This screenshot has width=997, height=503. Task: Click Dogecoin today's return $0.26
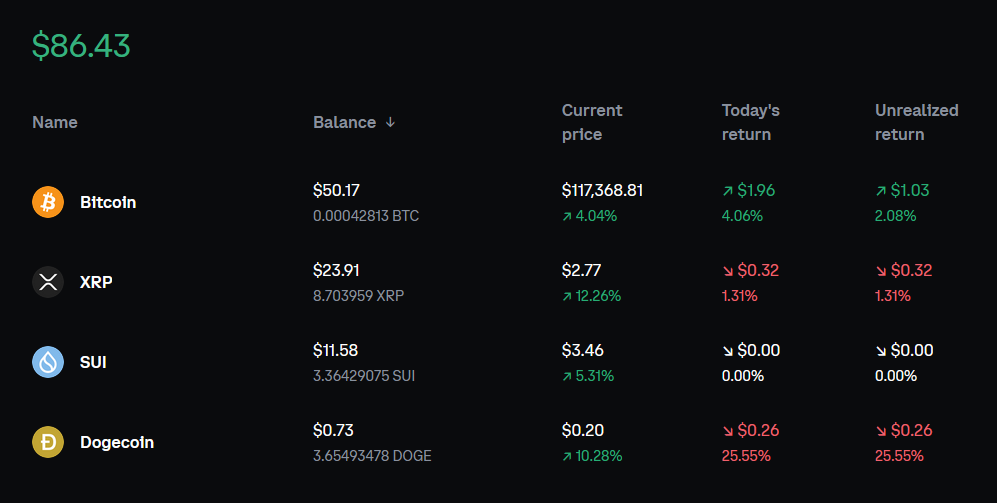[x=750, y=431]
